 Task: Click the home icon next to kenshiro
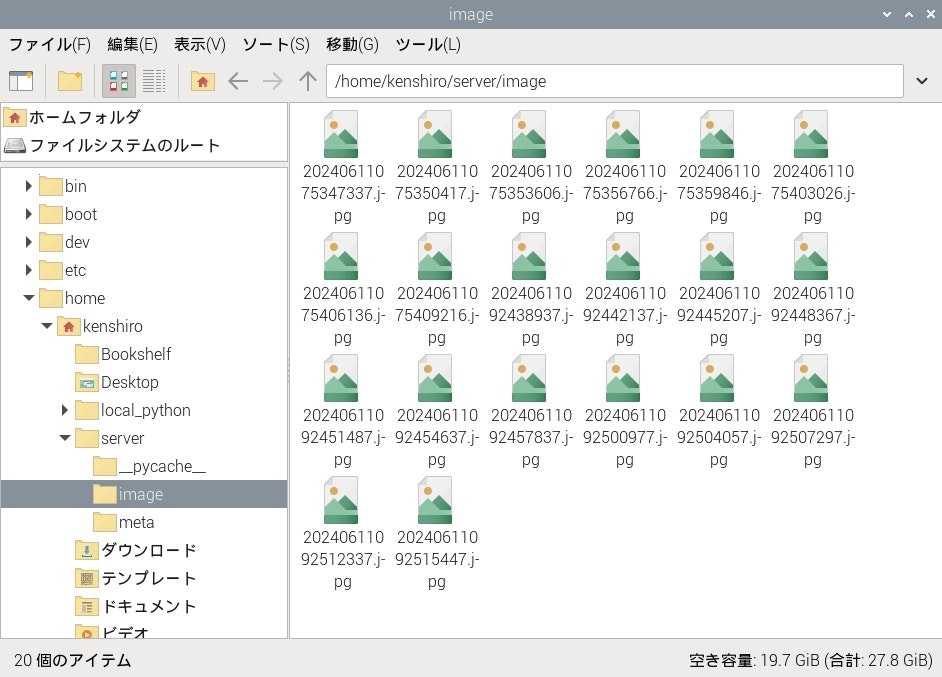click(68, 326)
